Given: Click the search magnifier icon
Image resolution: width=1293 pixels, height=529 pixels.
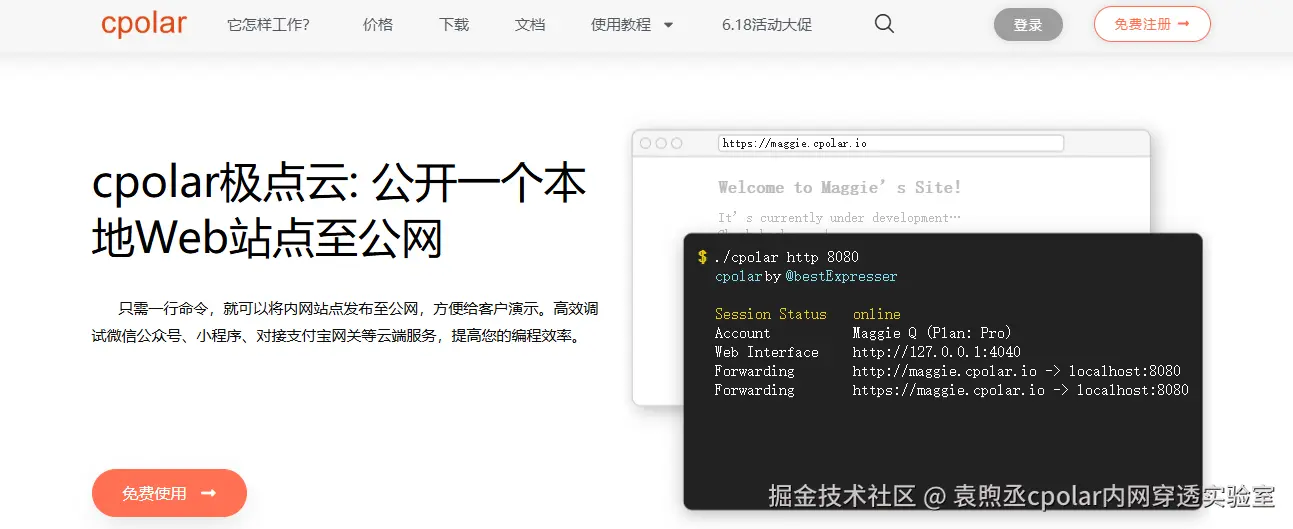Looking at the screenshot, I should (x=884, y=24).
